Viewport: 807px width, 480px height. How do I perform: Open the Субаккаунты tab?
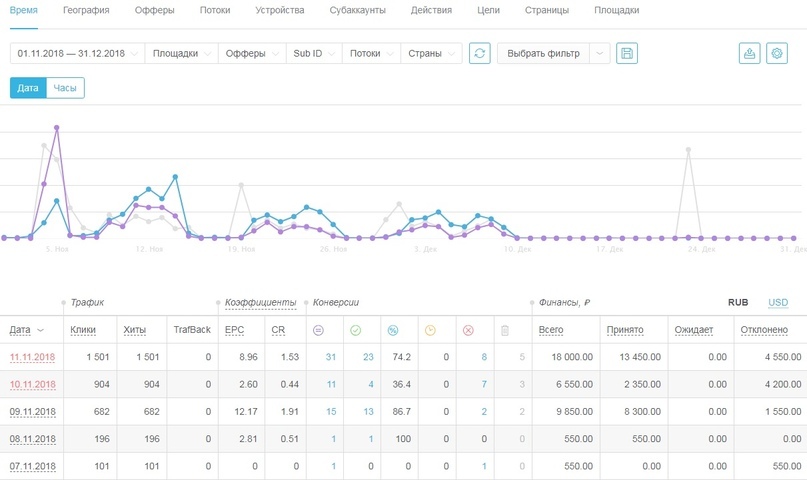coord(357,10)
